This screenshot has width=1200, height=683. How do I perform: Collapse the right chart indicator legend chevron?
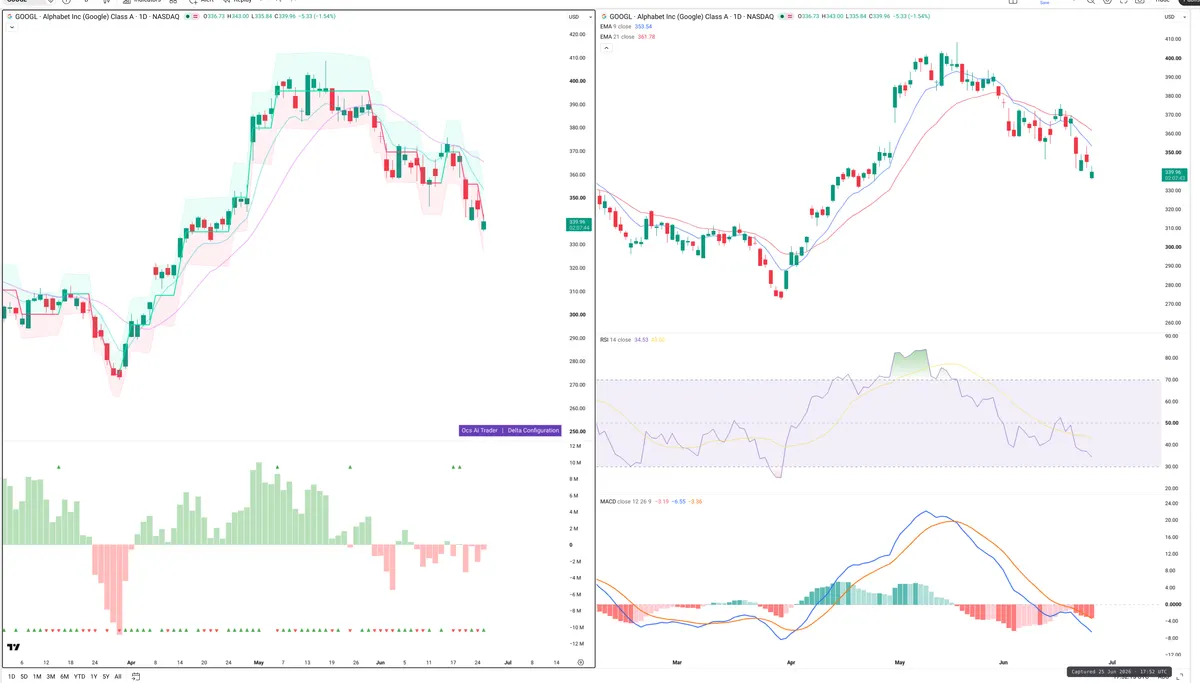(606, 47)
